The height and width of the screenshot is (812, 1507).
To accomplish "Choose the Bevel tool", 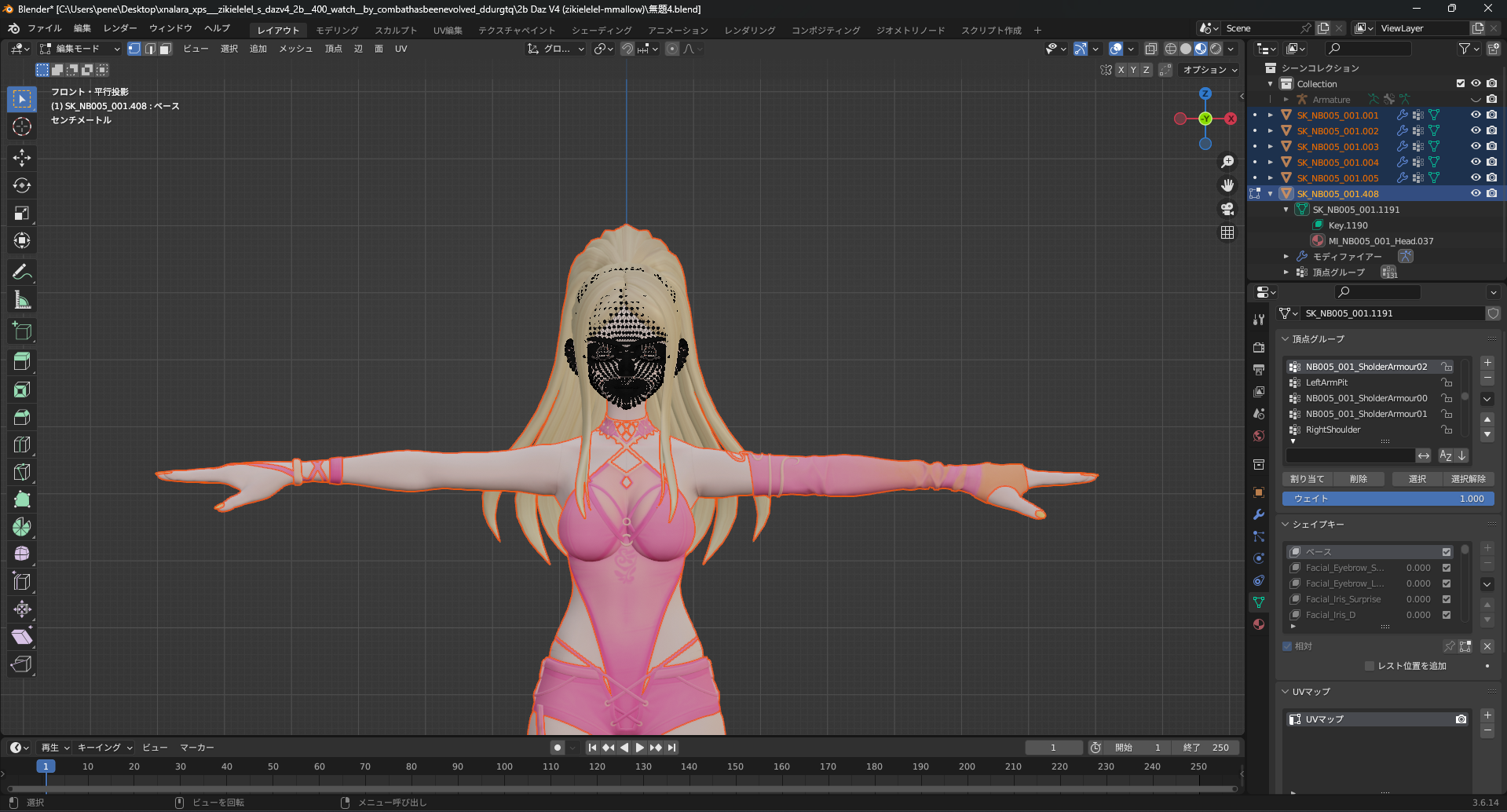I will 22,417.
